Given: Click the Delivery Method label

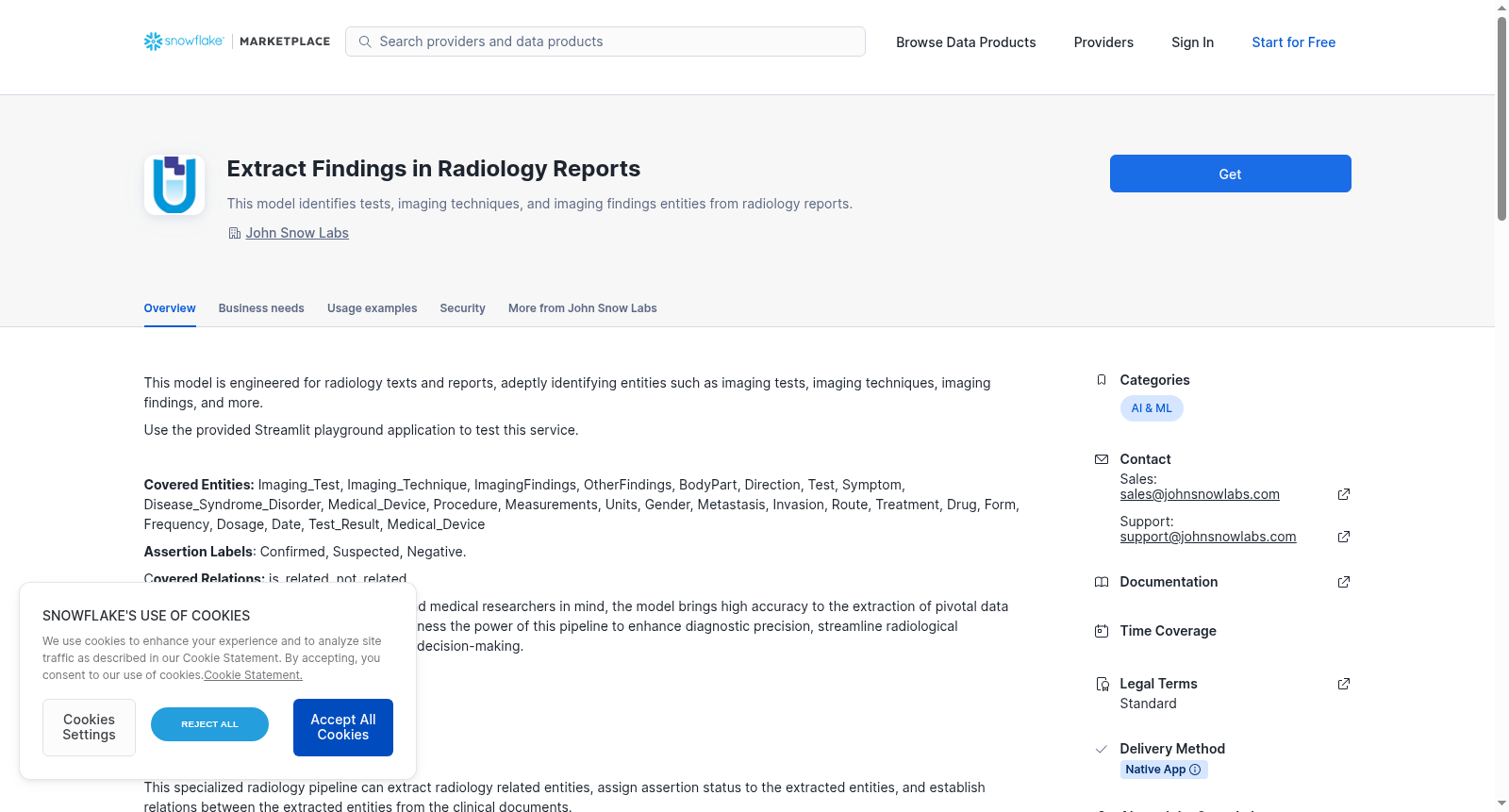Looking at the screenshot, I should click(x=1172, y=749).
